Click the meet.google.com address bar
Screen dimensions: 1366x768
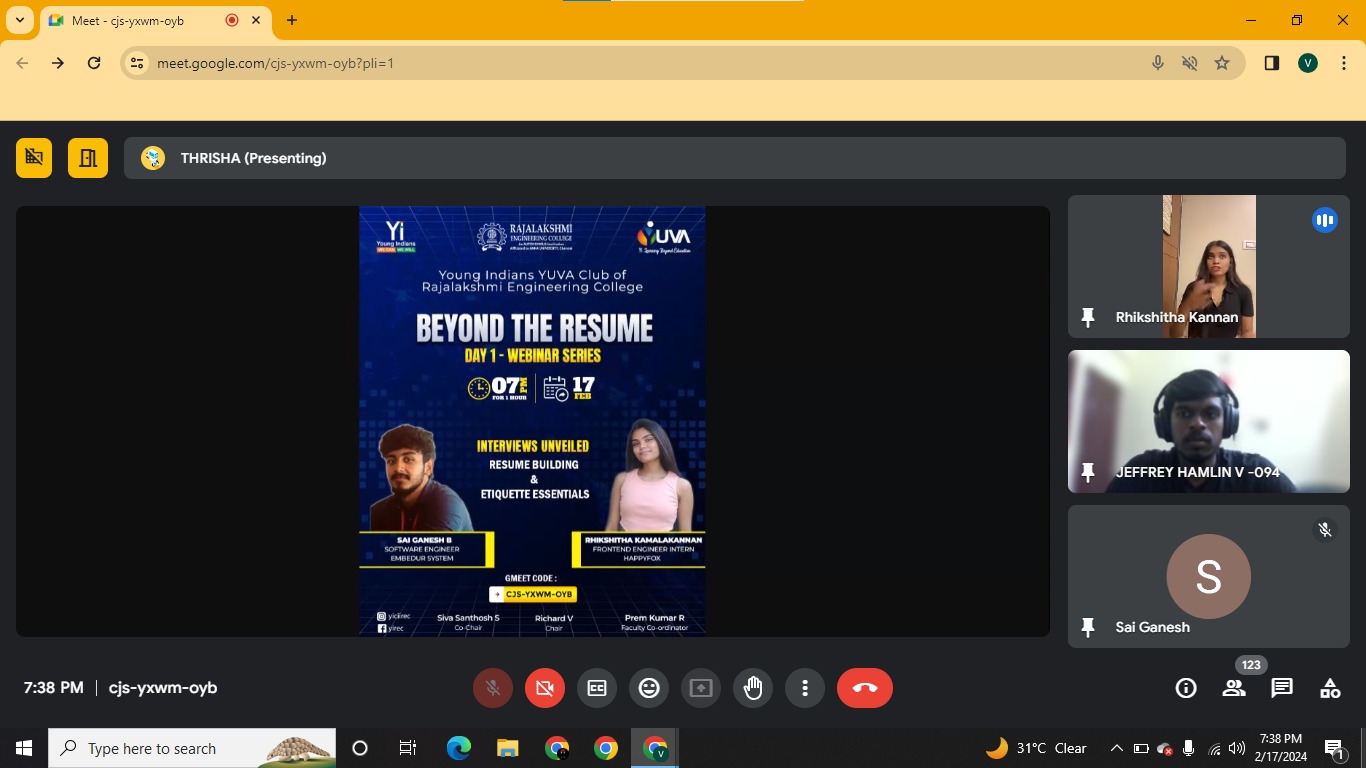click(640, 63)
